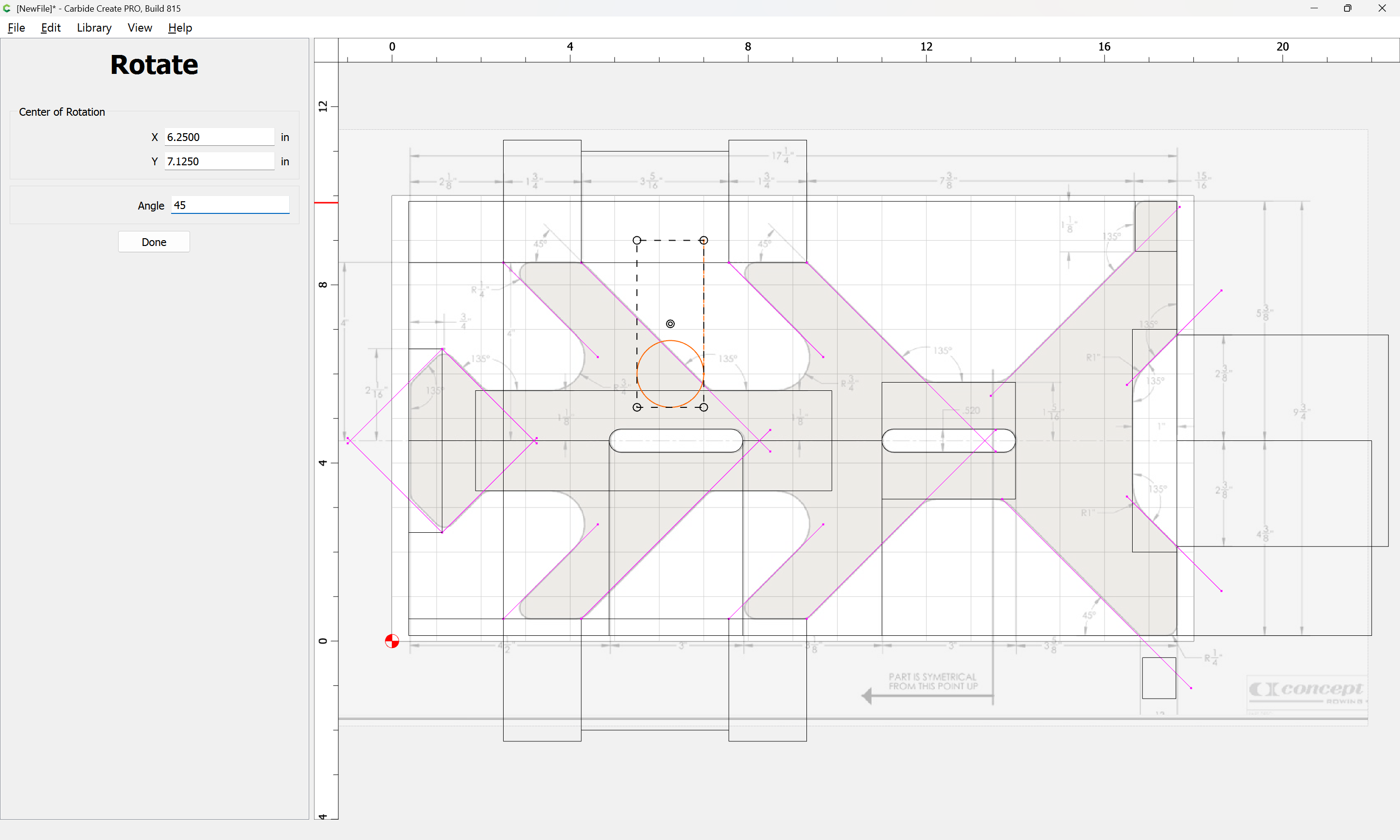The image size is (1400, 840).
Task: Select the orange highlighted circle shape
Action: [670, 374]
